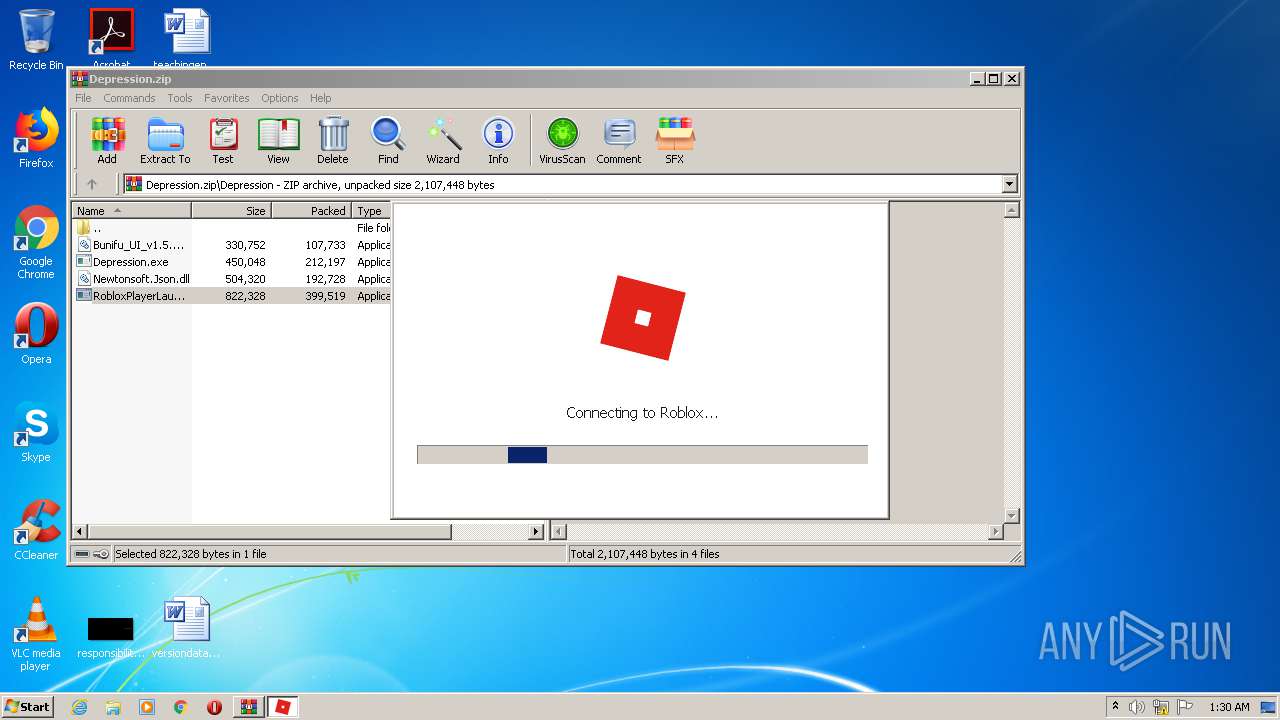The width and height of the screenshot is (1280, 720).
Task: Click the Find magnifier icon
Action: (x=388, y=140)
